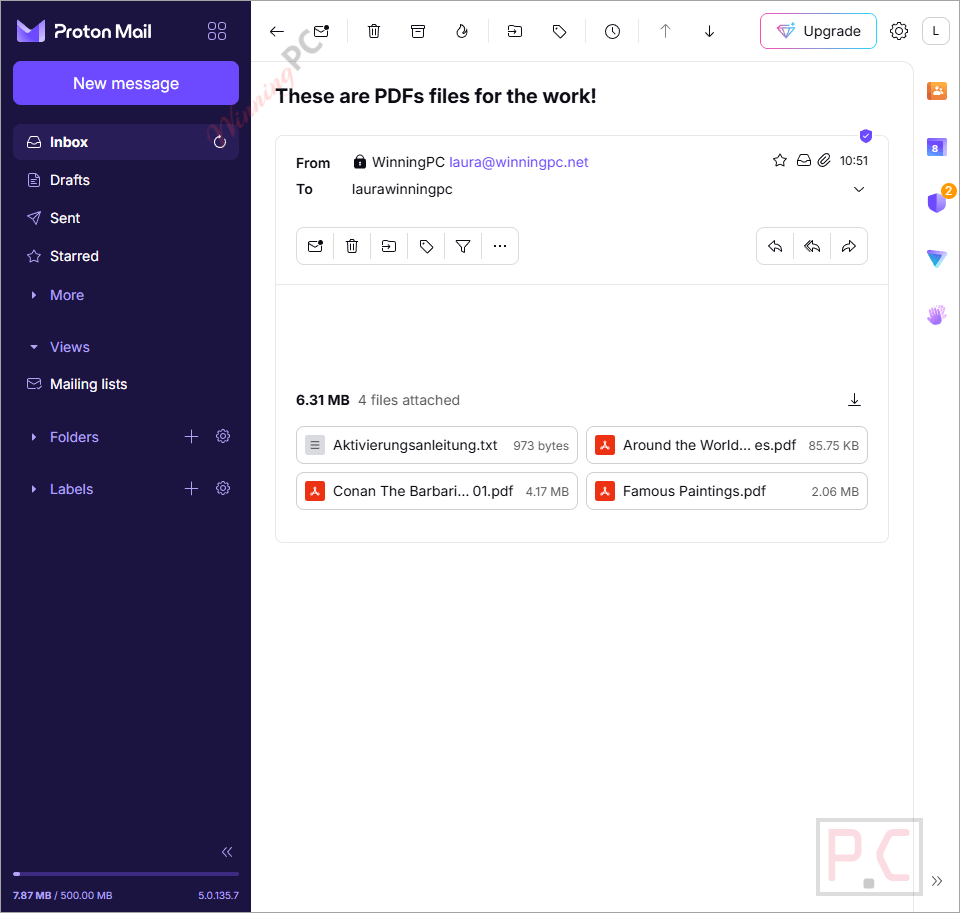Open the Move to folder menu in the top toolbar
The width and height of the screenshot is (960, 913).
point(515,31)
